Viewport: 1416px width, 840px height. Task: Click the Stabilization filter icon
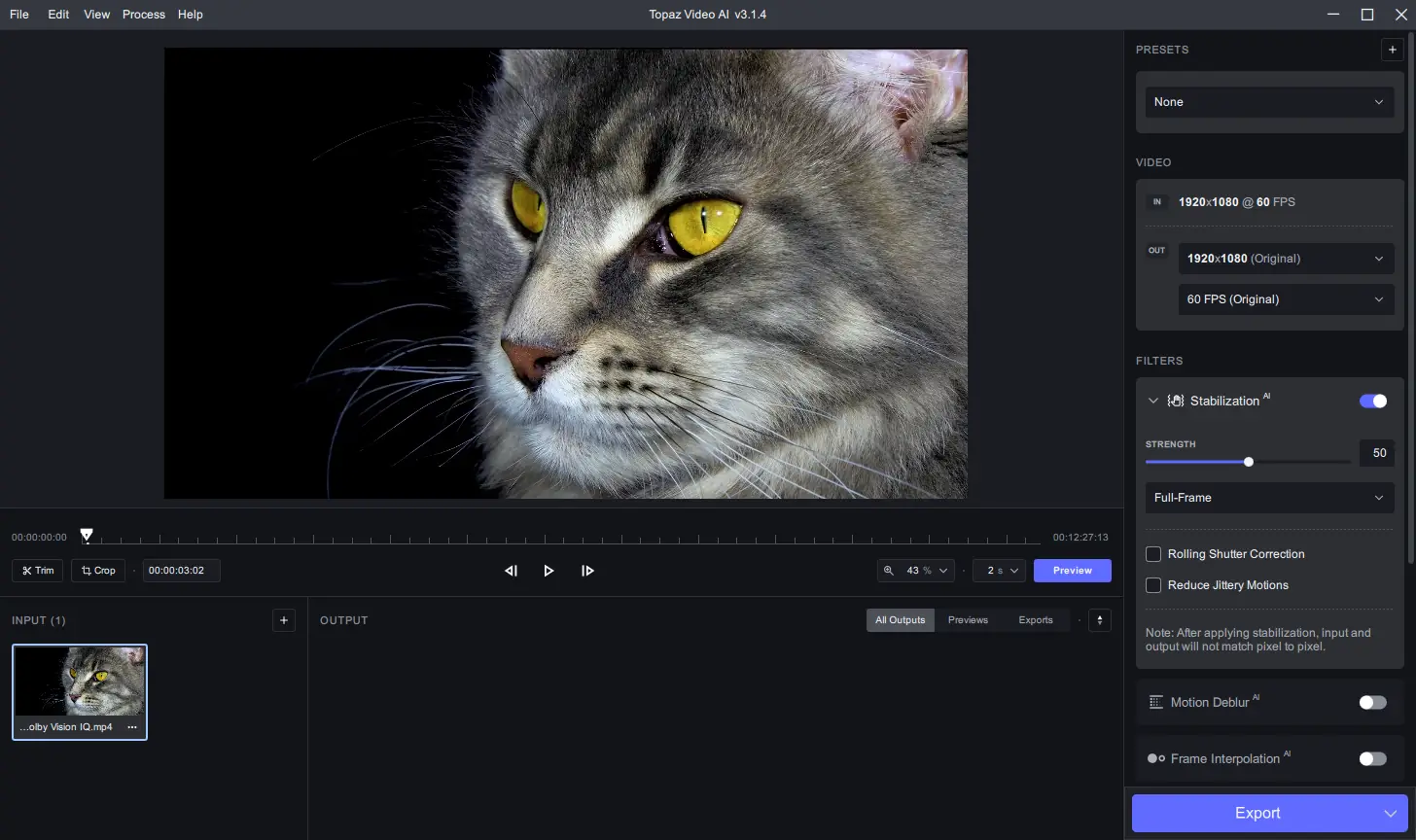coord(1175,401)
